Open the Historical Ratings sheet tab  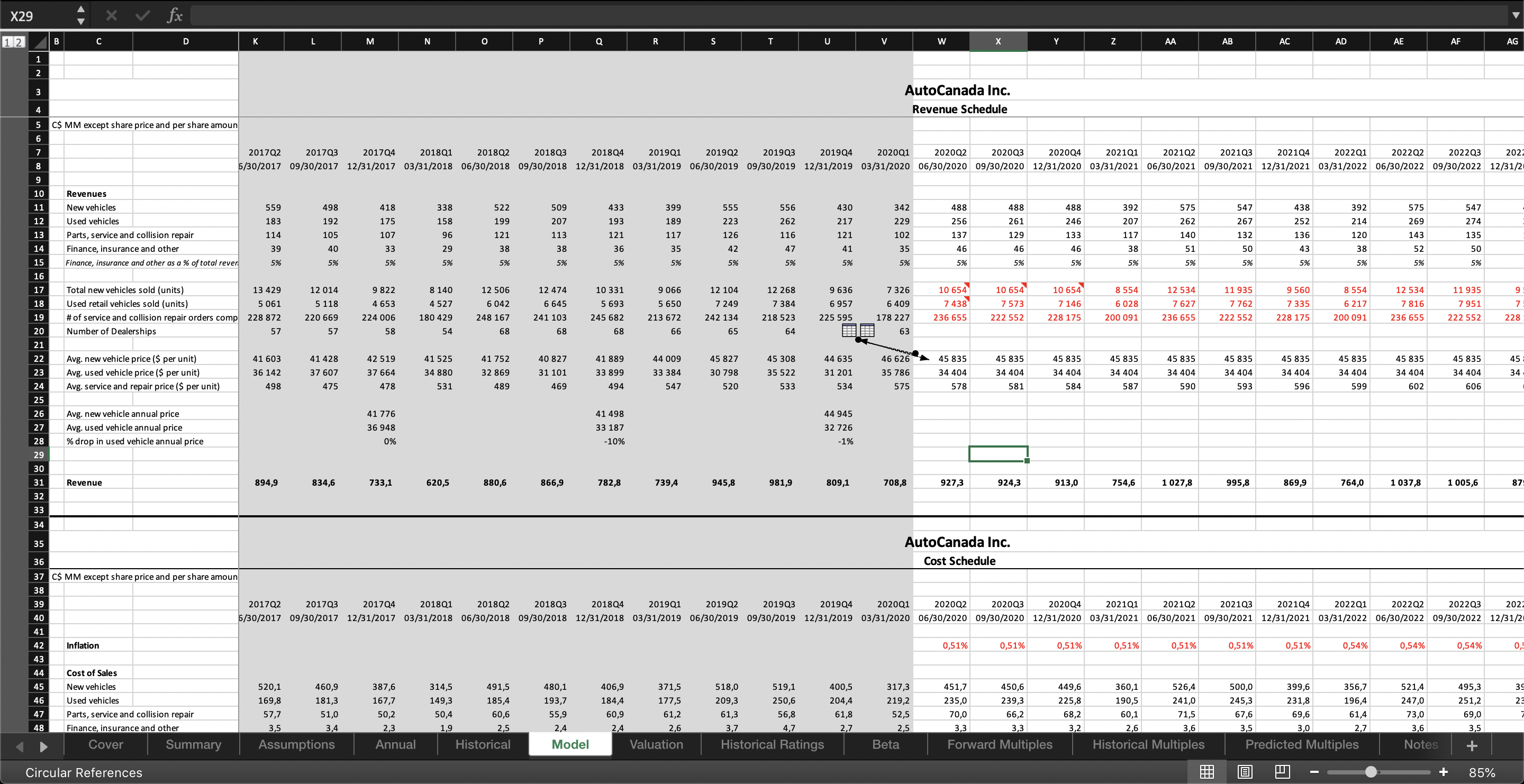pos(772,744)
